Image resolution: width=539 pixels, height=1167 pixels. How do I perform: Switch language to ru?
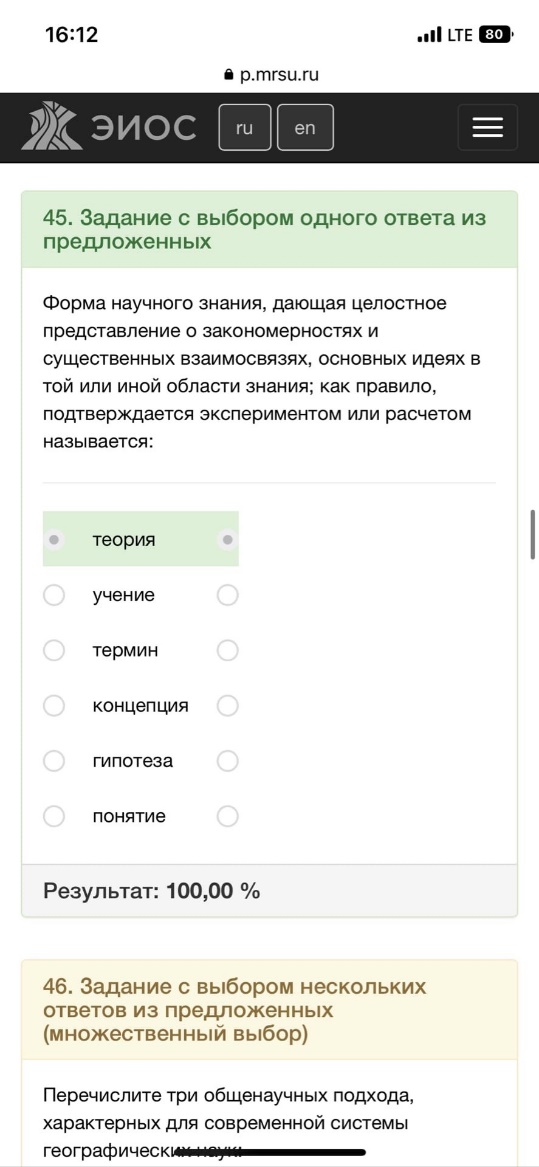point(244,128)
